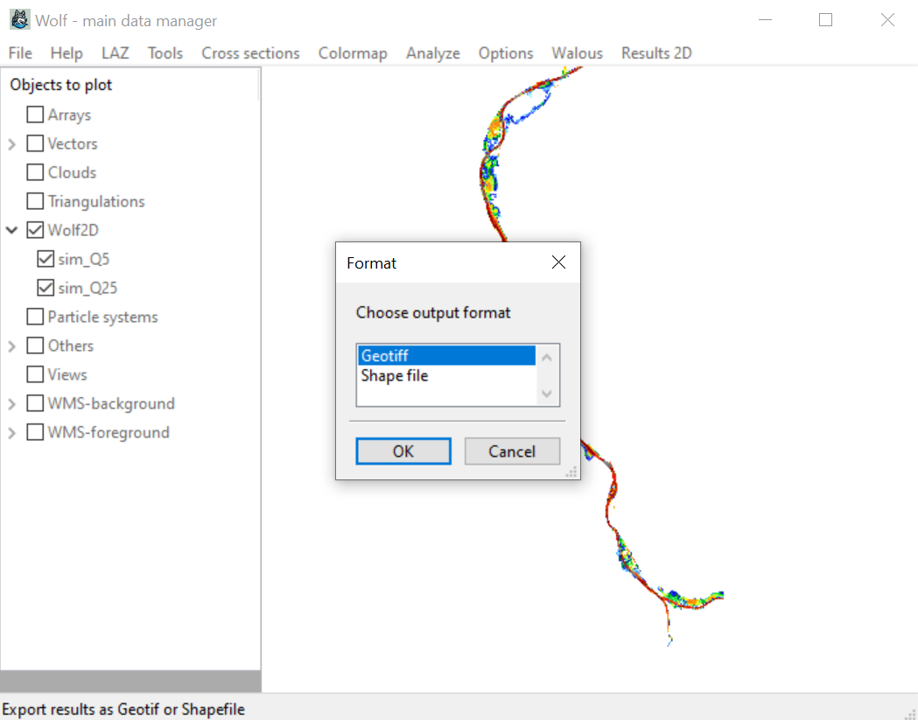This screenshot has height=720, width=918.
Task: Toggle the sim_Q25 checkbox
Action: 45,288
